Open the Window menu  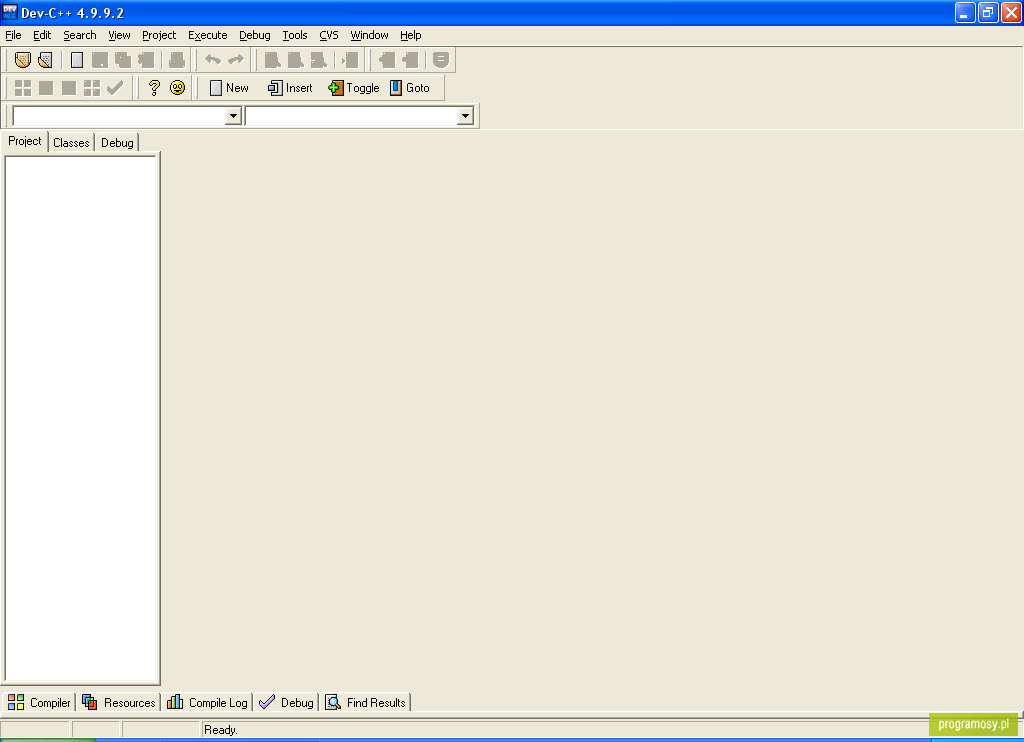(x=369, y=35)
